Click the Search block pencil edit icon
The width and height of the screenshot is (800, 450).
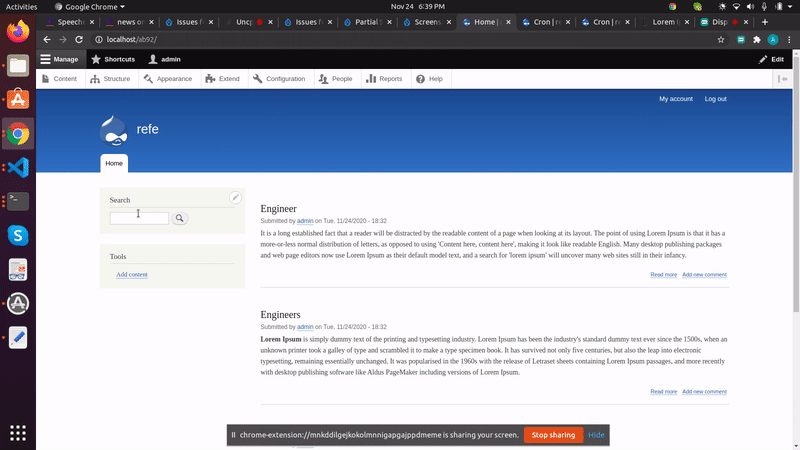coord(235,197)
